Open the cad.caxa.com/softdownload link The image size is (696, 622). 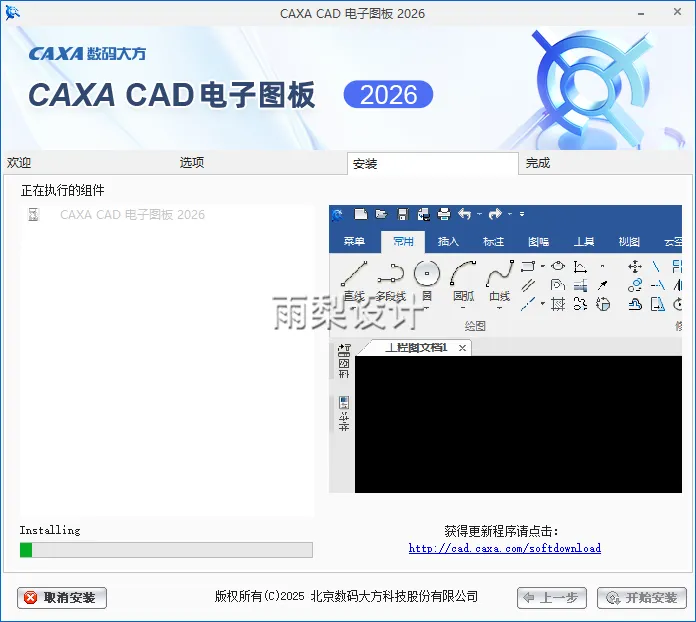pos(505,548)
